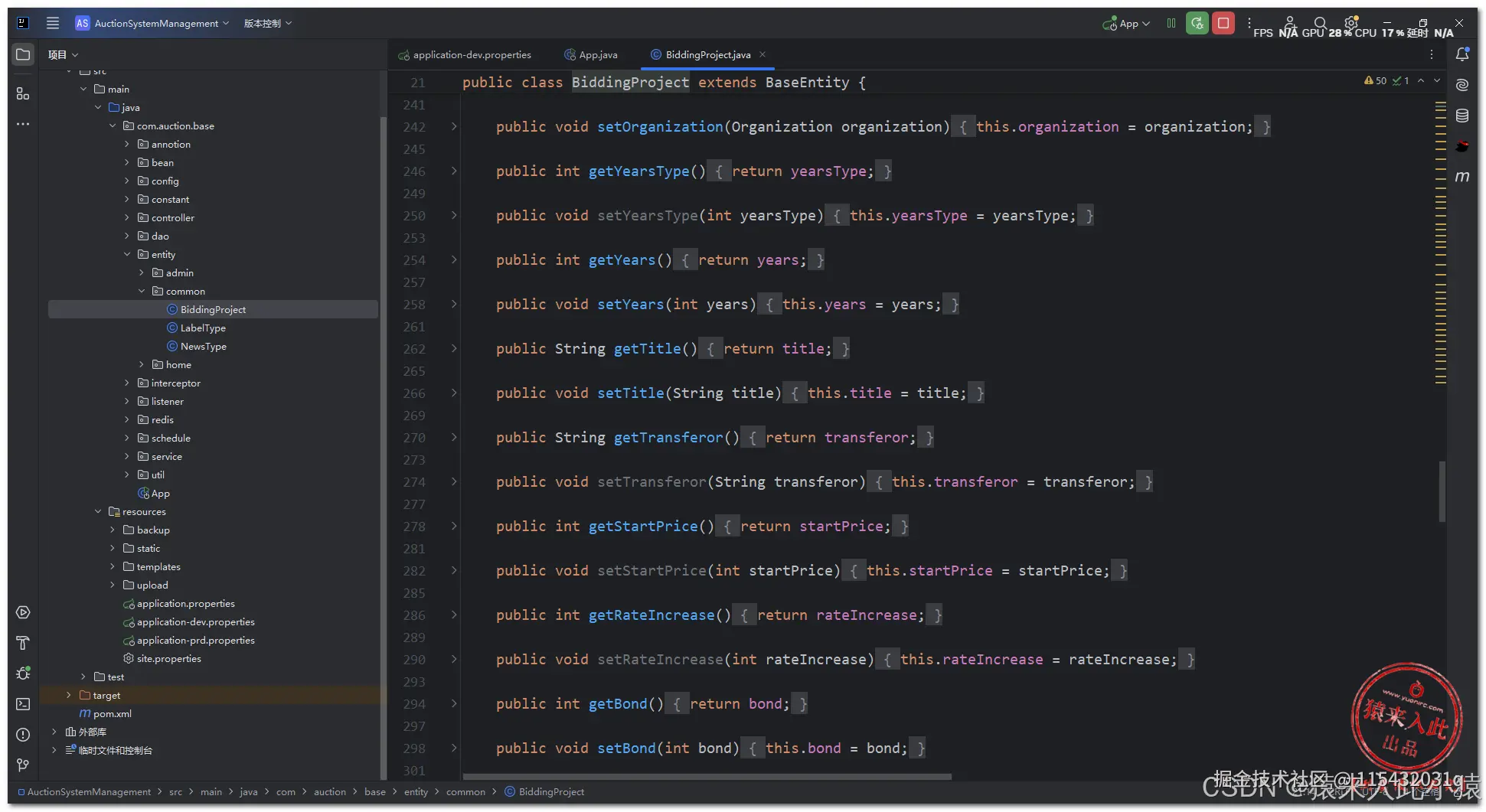This screenshot has width=1486, height=812.
Task: Jump to next highlighted problem arrow
Action: tap(1437, 80)
